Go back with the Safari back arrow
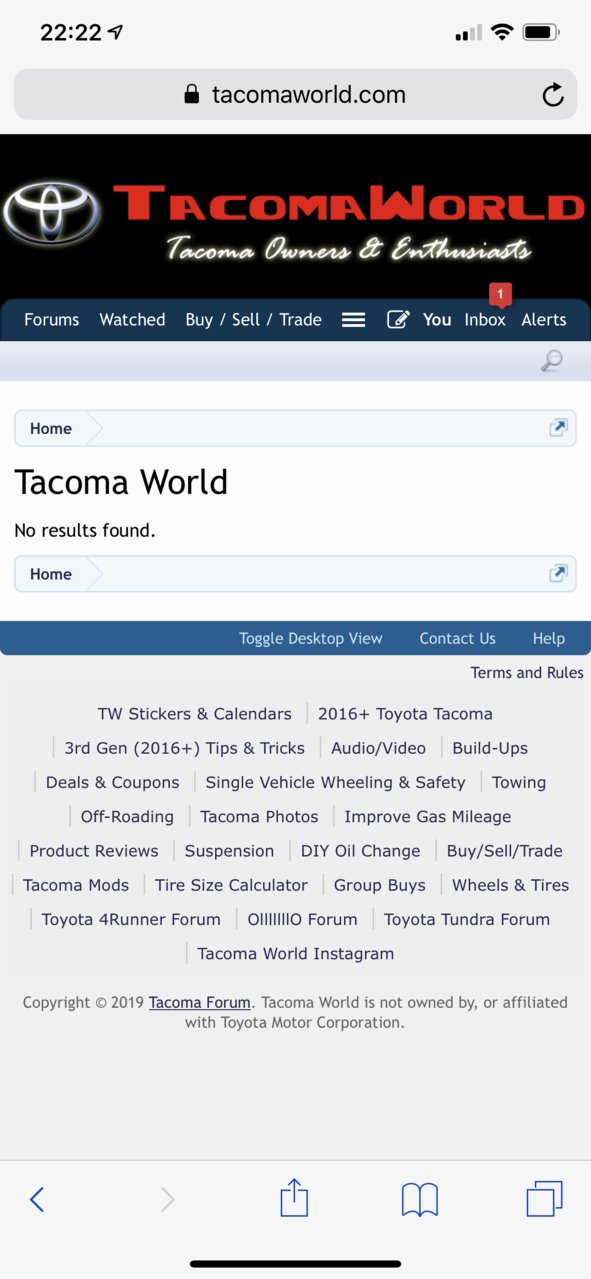591x1279 pixels. tap(37, 1199)
